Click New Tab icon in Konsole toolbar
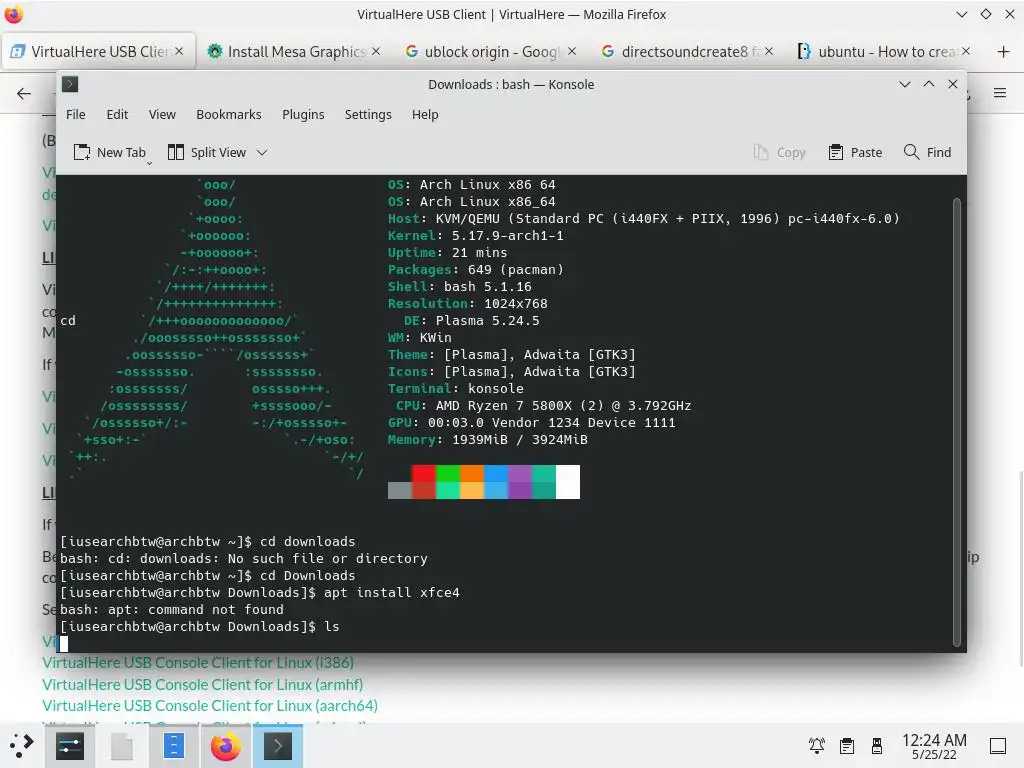This screenshot has height=768, width=1024. click(109, 152)
